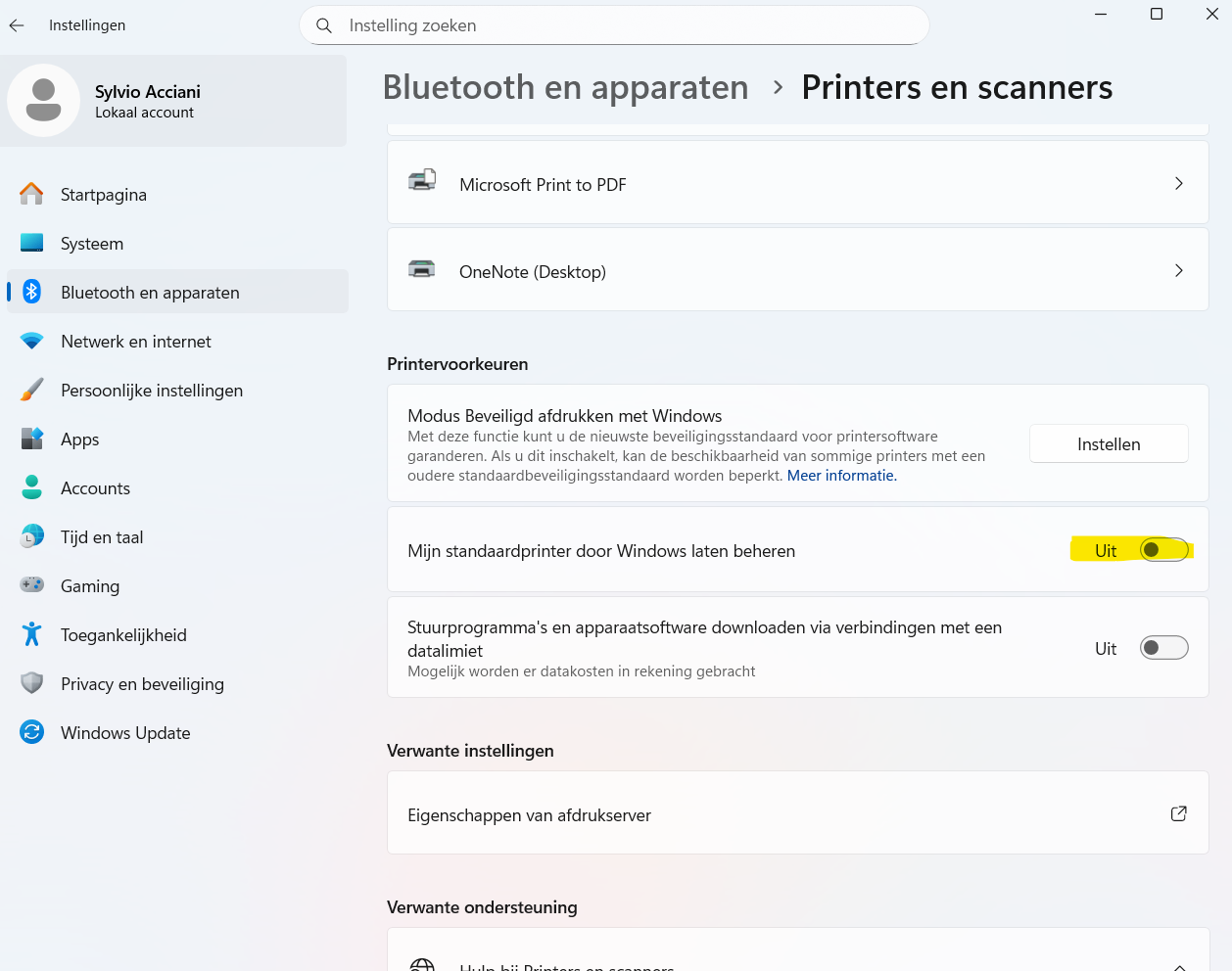Image resolution: width=1232 pixels, height=971 pixels.
Task: Go to Systeem settings
Action: (177, 243)
